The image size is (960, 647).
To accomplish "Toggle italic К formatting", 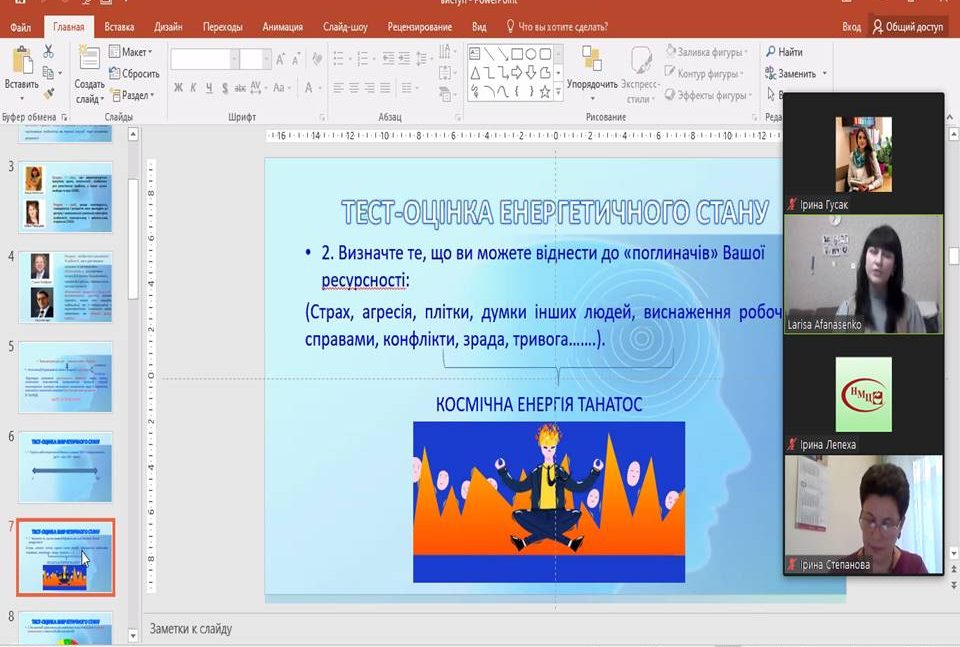I will click(193, 88).
